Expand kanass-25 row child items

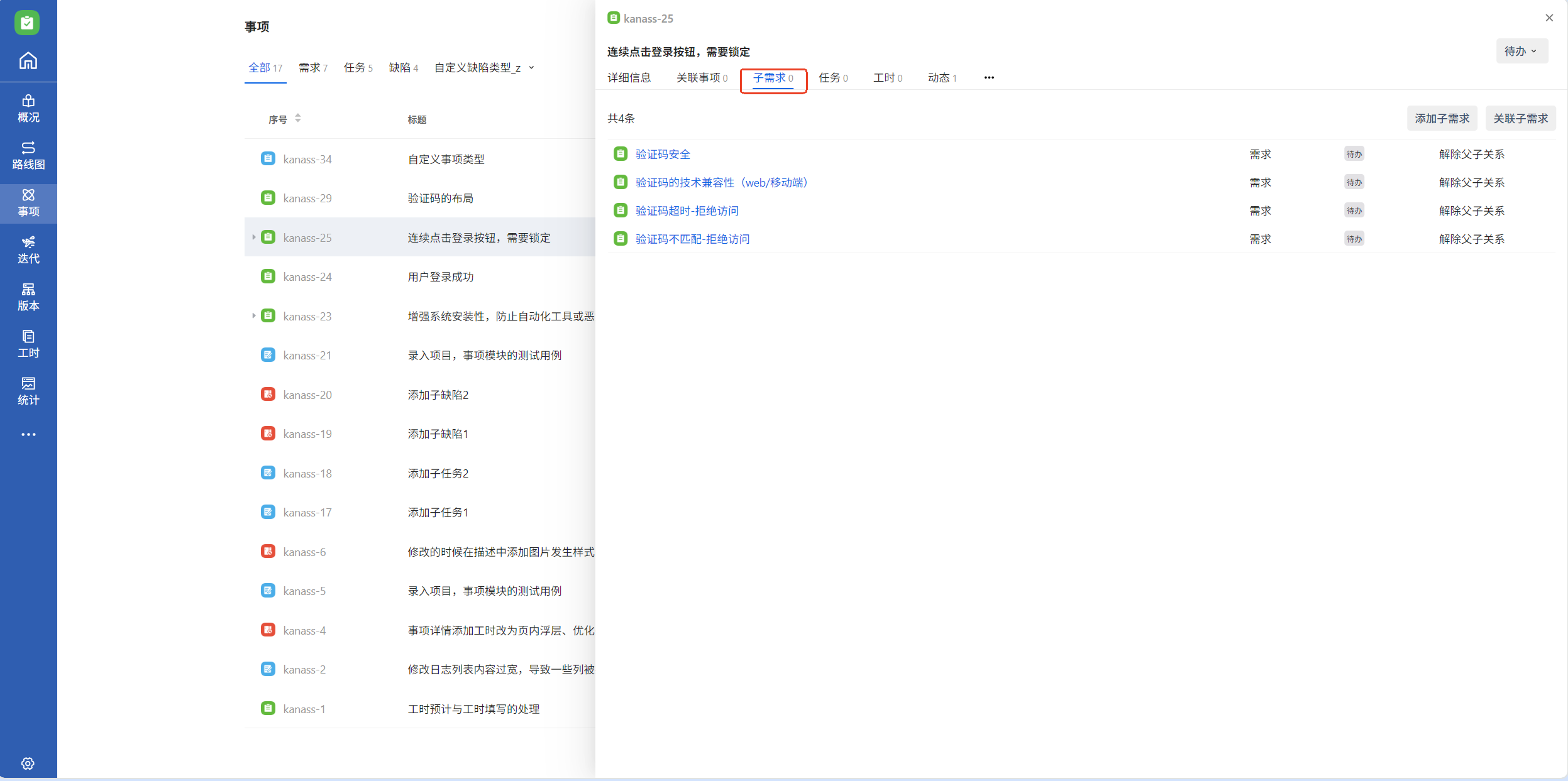pos(253,238)
